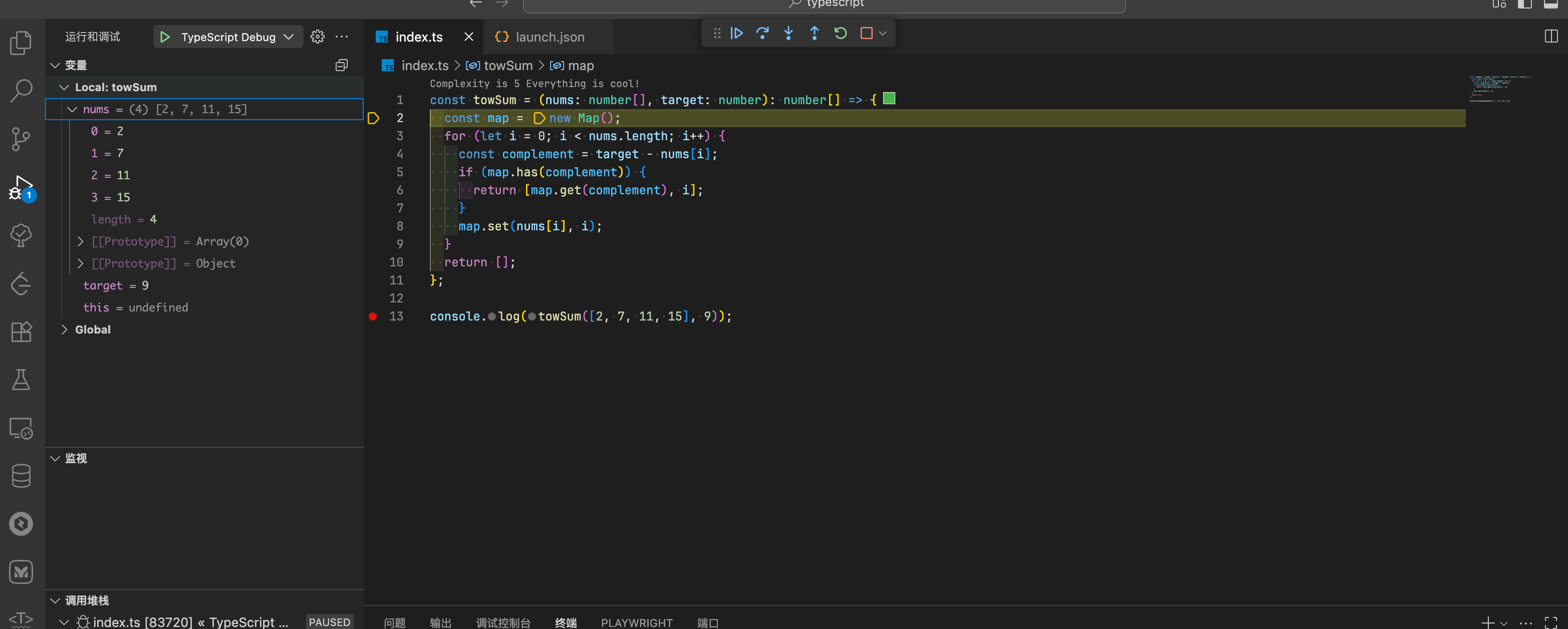Click the Step Over debug icon
The height and width of the screenshot is (629, 1568).
(762, 34)
